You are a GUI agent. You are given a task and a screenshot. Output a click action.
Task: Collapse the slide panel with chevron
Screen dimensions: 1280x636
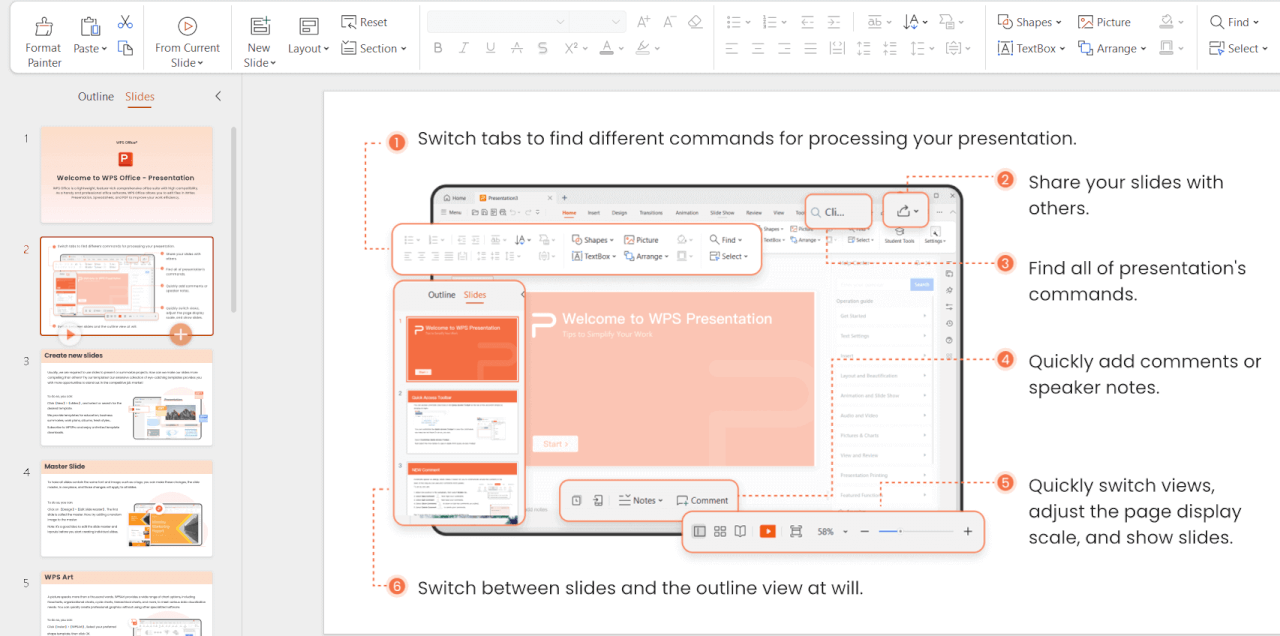tap(218, 97)
